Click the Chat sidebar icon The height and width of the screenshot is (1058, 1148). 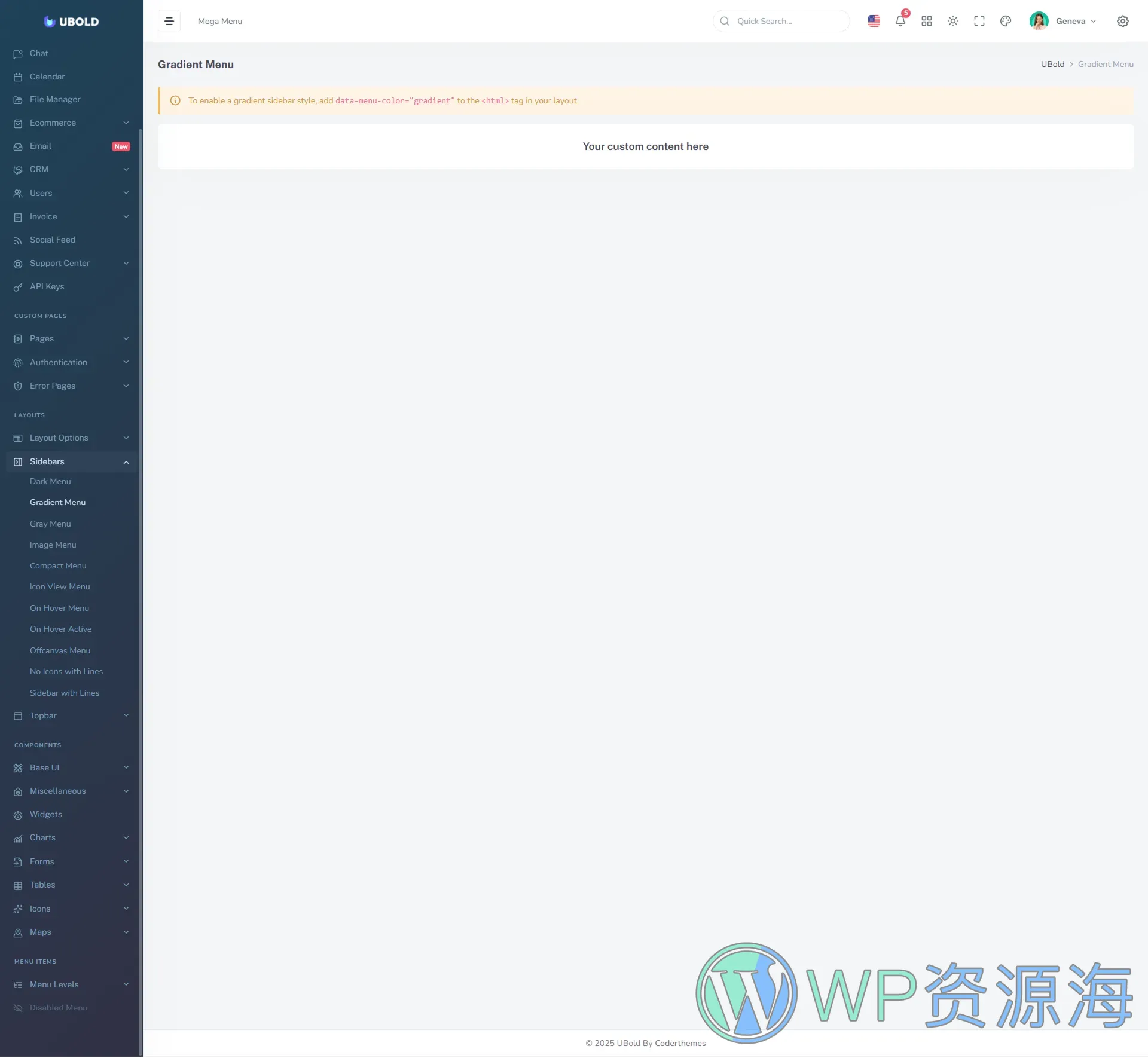pyautogui.click(x=18, y=54)
